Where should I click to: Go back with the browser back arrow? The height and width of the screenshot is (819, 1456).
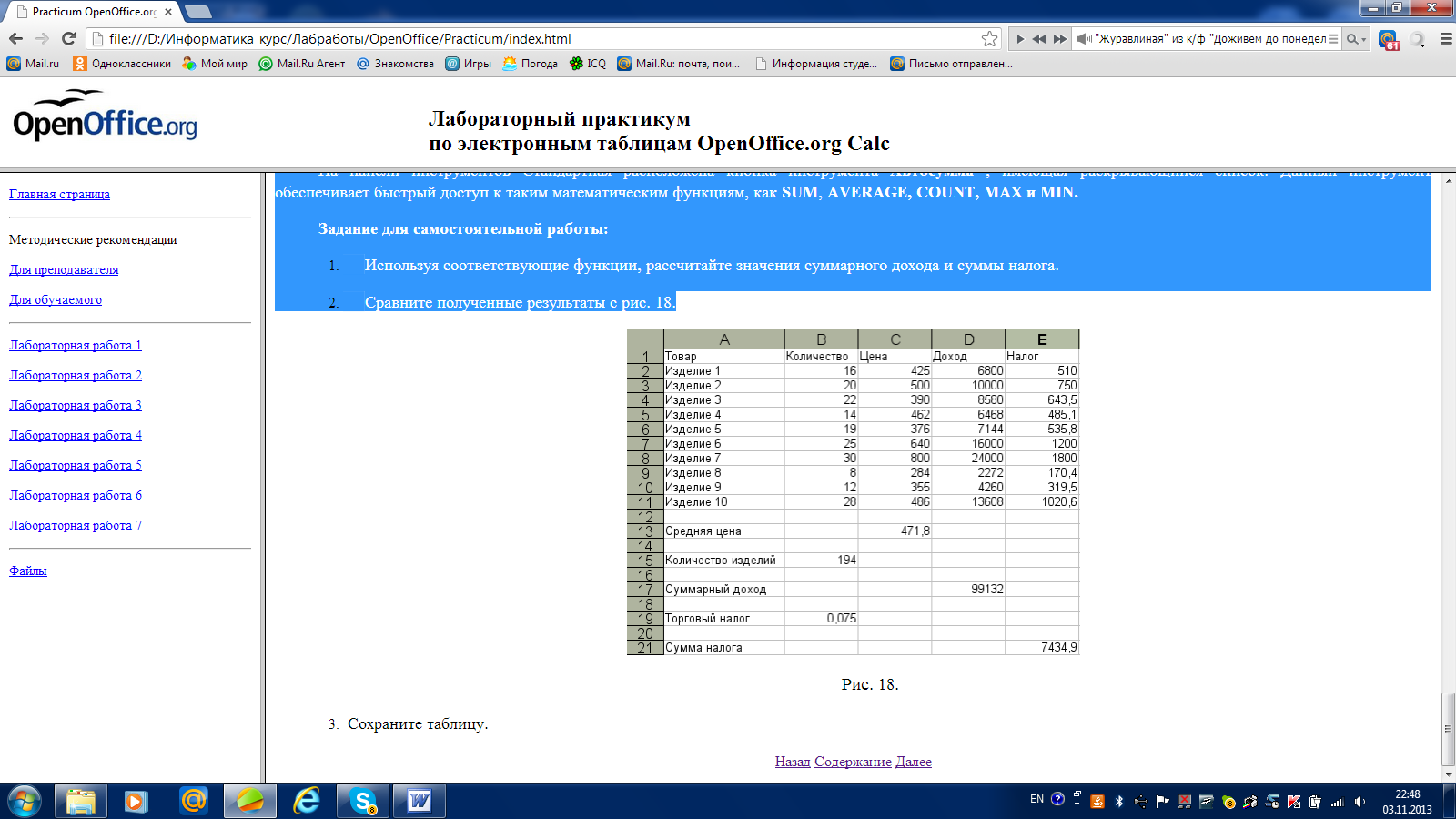coord(15,38)
